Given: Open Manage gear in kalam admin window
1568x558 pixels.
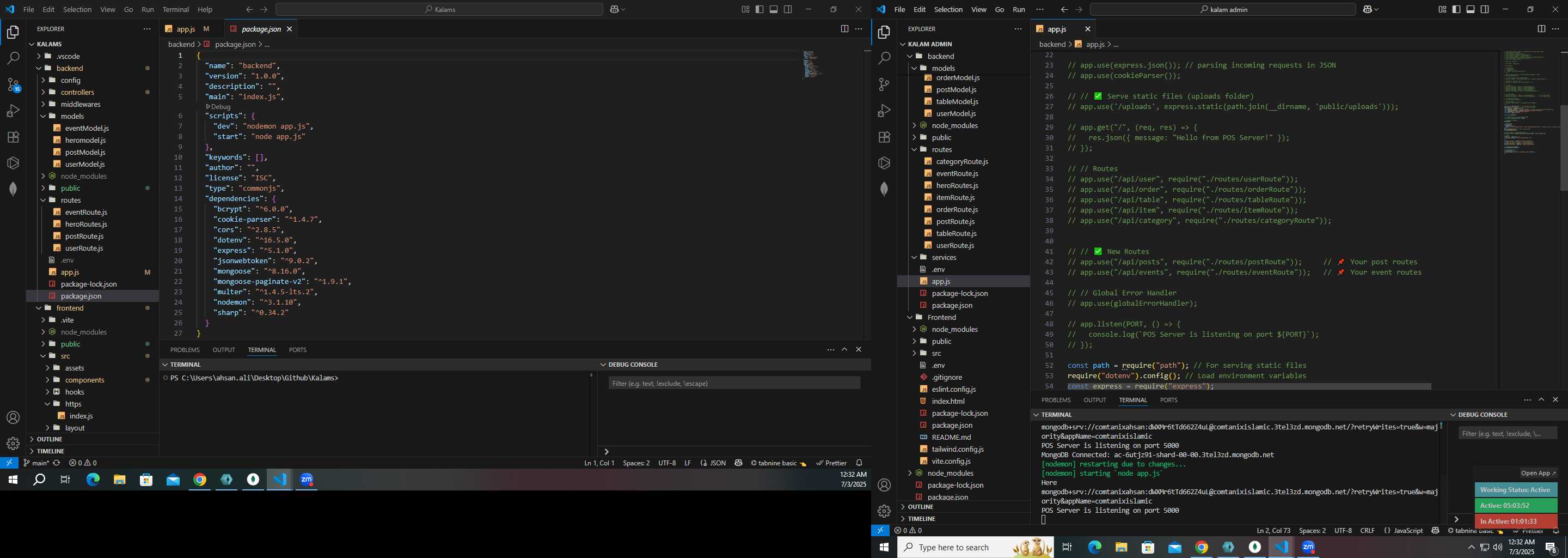Looking at the screenshot, I should [x=884, y=511].
